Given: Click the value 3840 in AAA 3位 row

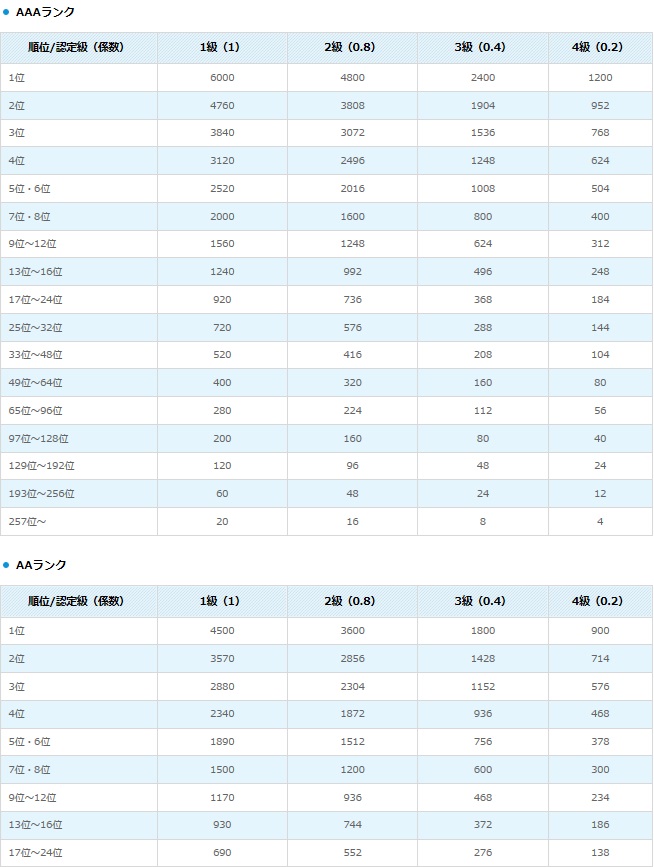Looking at the screenshot, I should (x=222, y=133).
